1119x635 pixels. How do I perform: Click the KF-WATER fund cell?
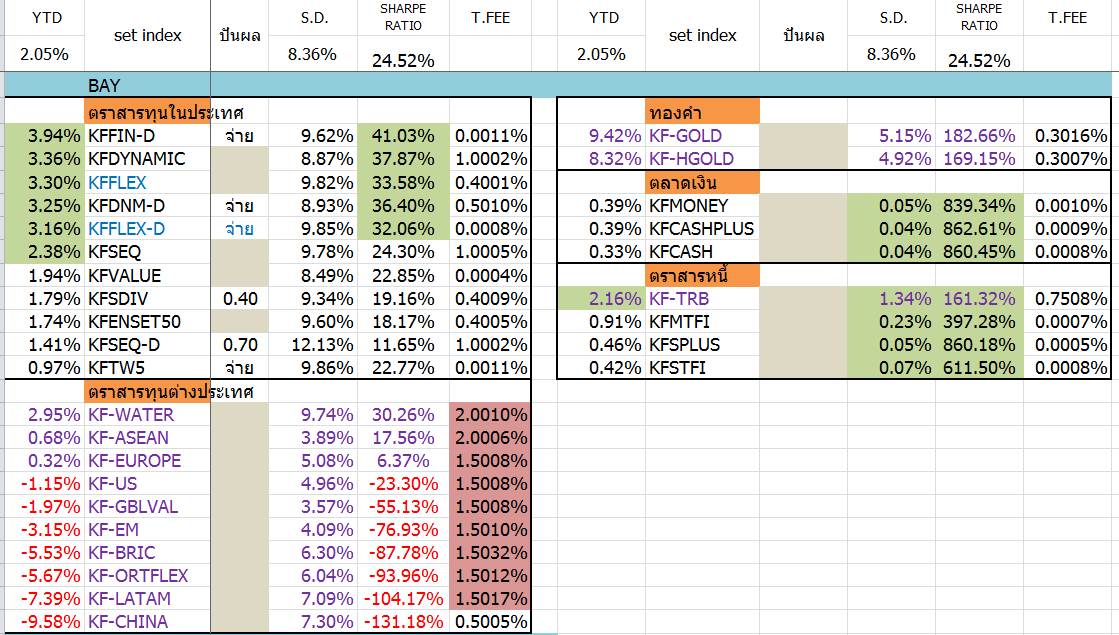[147, 415]
